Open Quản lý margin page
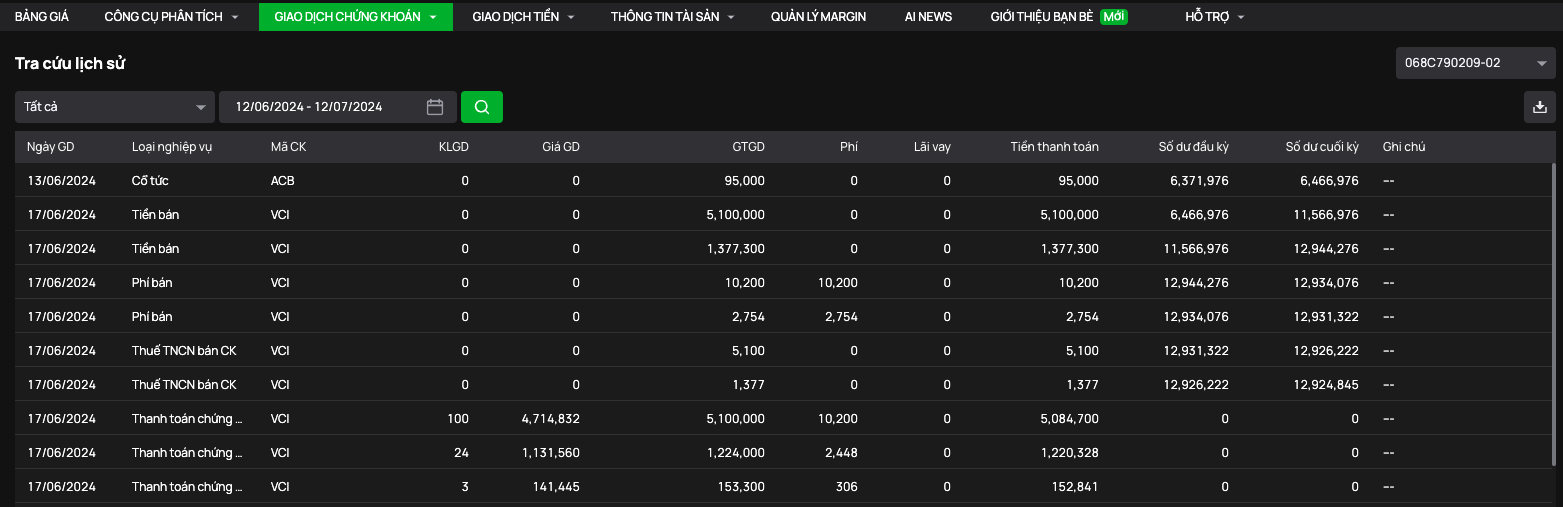Screen dimensions: 1563x507 click(818, 17)
